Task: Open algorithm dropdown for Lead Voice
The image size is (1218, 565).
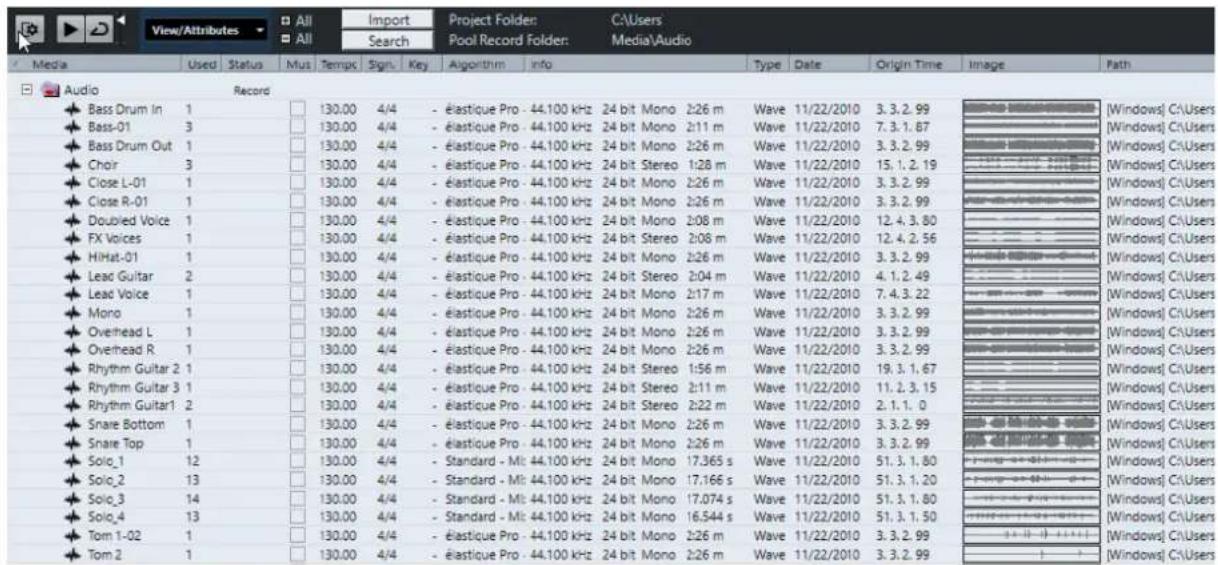Action: (483, 294)
